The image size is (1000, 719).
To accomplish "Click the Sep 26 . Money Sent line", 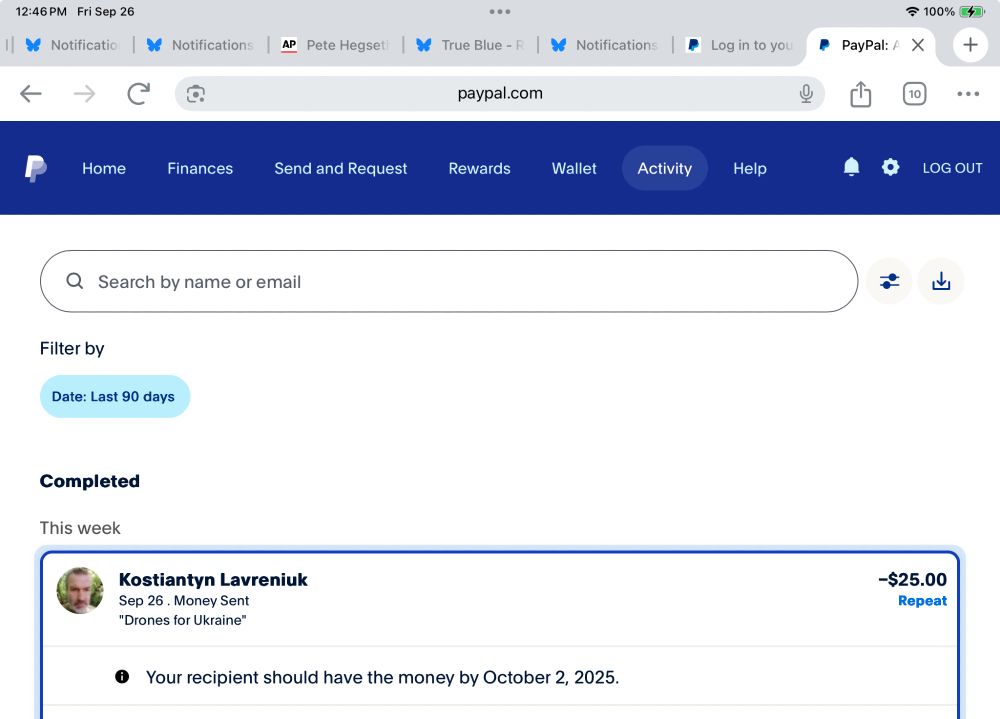I will 184,600.
